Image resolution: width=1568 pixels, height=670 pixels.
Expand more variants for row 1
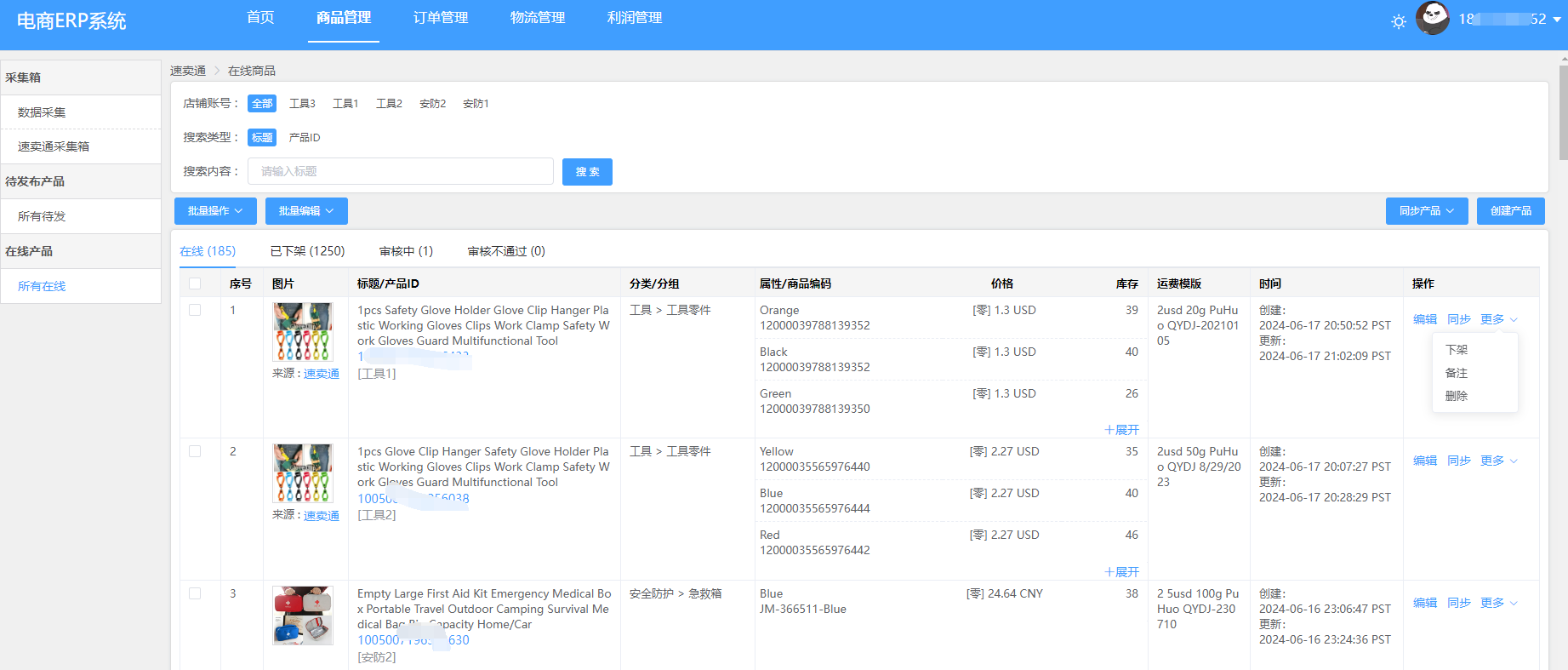1121,430
